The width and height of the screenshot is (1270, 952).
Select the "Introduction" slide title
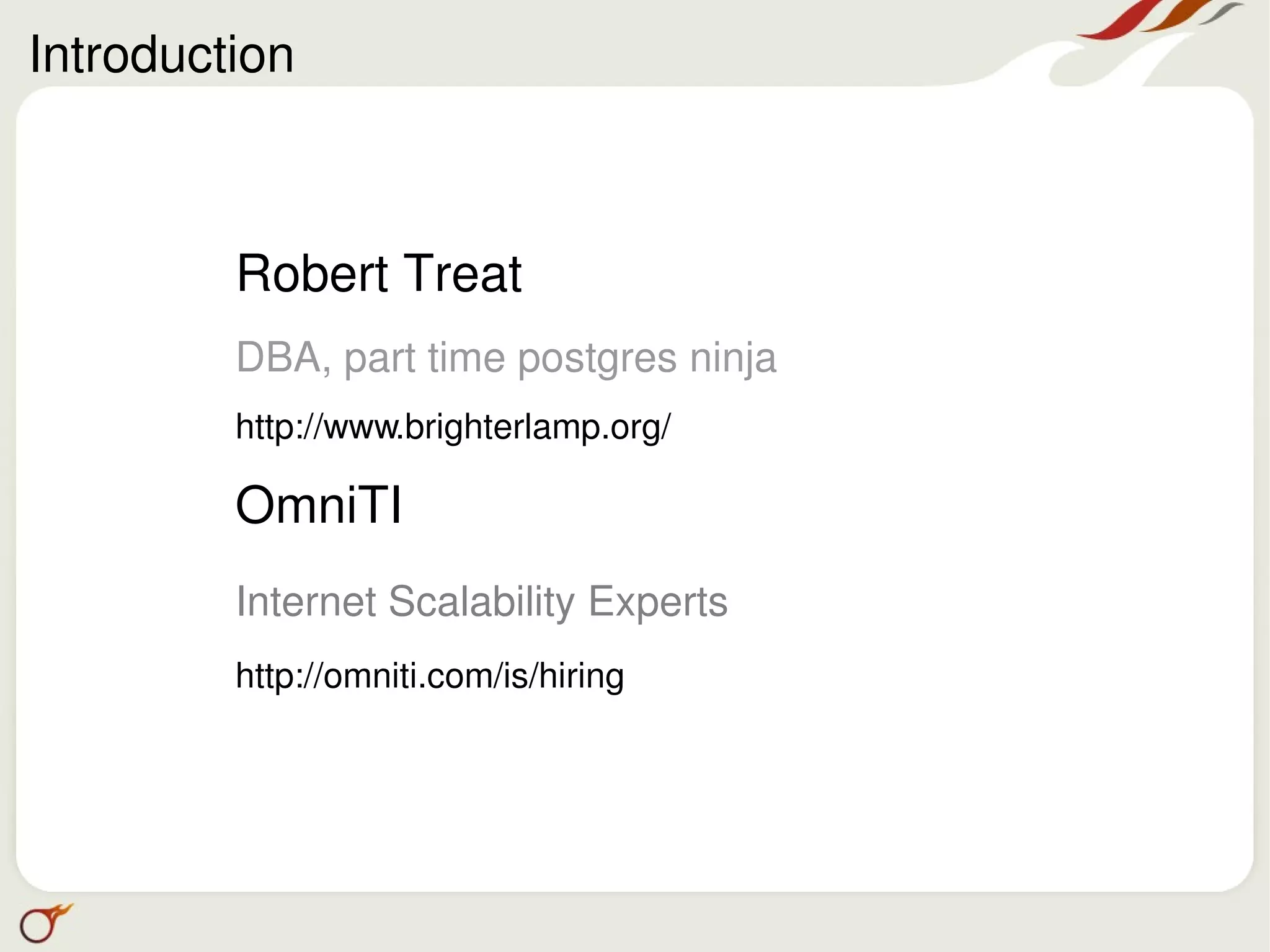162,55
